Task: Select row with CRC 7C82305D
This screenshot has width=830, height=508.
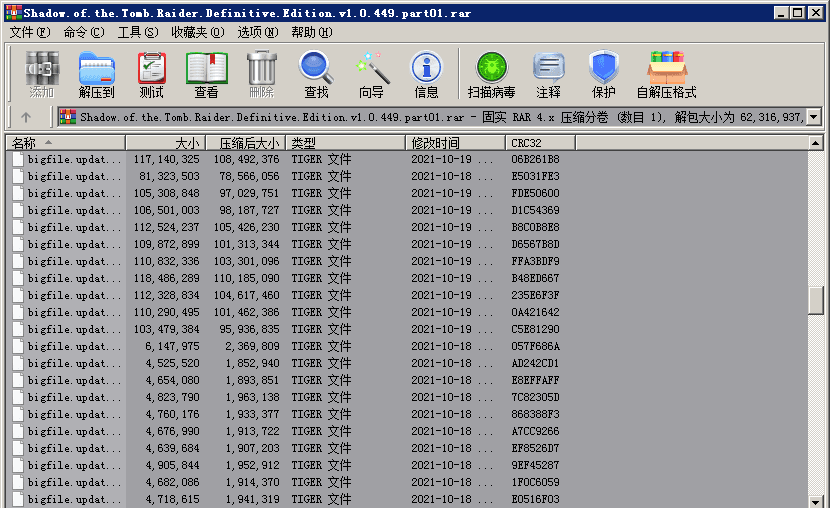Action: [407, 397]
